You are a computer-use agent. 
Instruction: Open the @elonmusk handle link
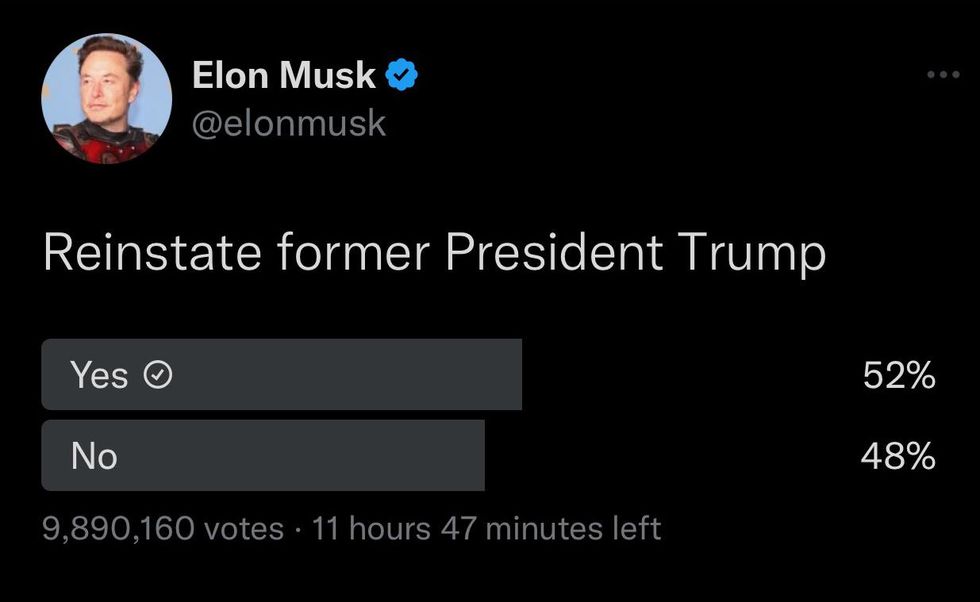288,123
